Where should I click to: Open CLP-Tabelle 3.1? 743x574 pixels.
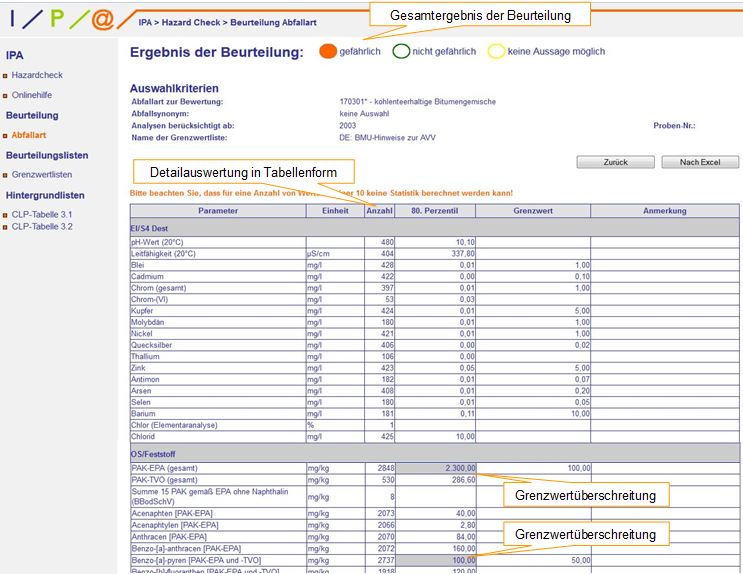click(42, 214)
